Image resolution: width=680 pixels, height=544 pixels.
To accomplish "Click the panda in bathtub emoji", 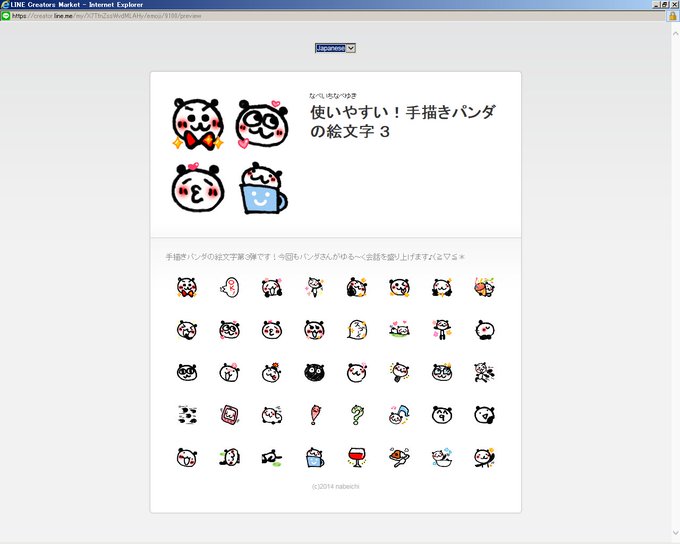I will pos(442,457).
